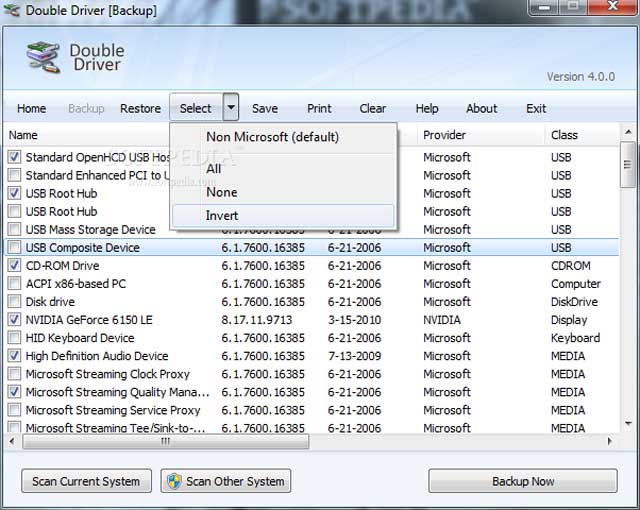Uncheck High Definition Audio Device checkbox
This screenshot has height=510, width=640.
coord(14,356)
